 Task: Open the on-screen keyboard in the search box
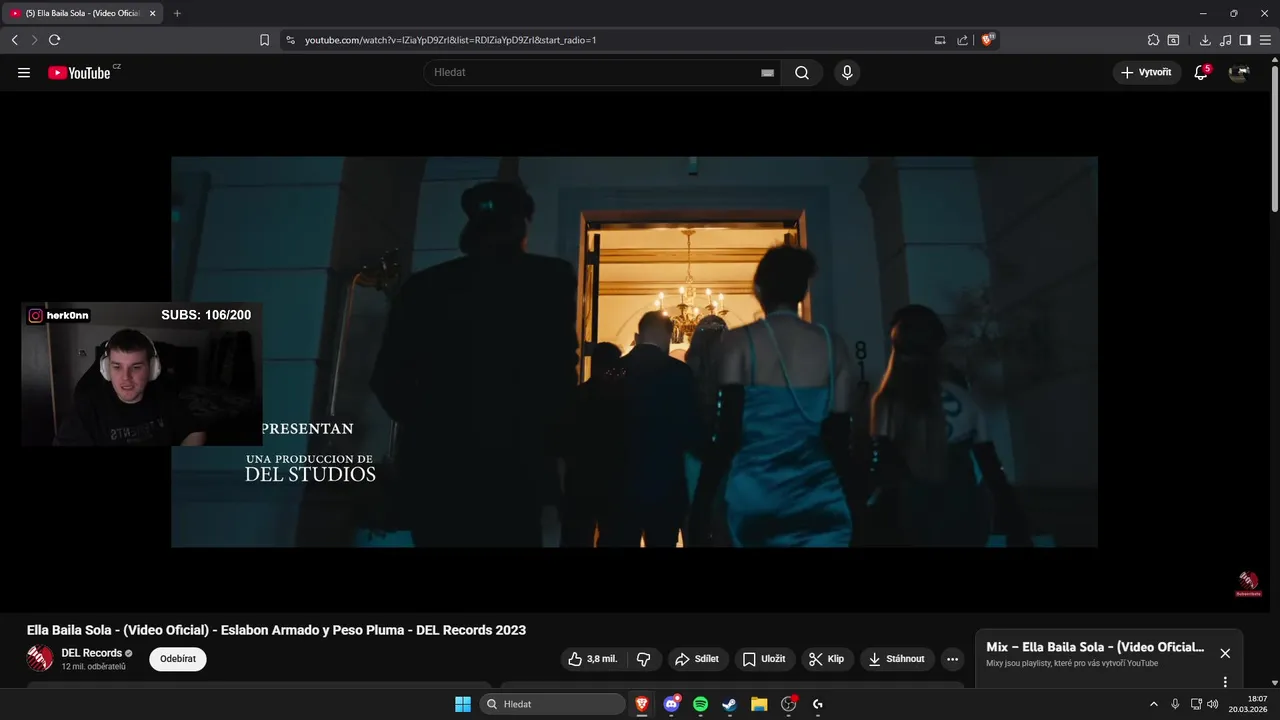pyautogui.click(x=767, y=73)
